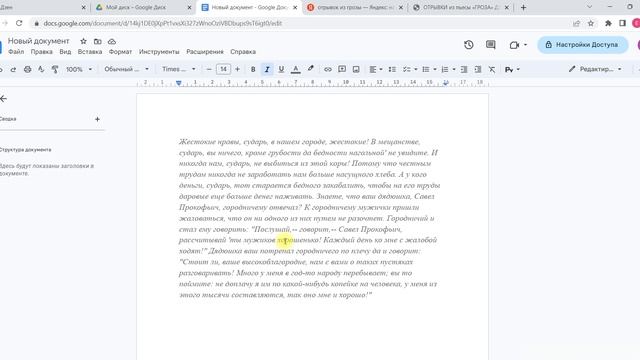Image resolution: width=640 pixels, height=360 pixels.
Task: Turn off italic formatting
Action: pos(267,69)
